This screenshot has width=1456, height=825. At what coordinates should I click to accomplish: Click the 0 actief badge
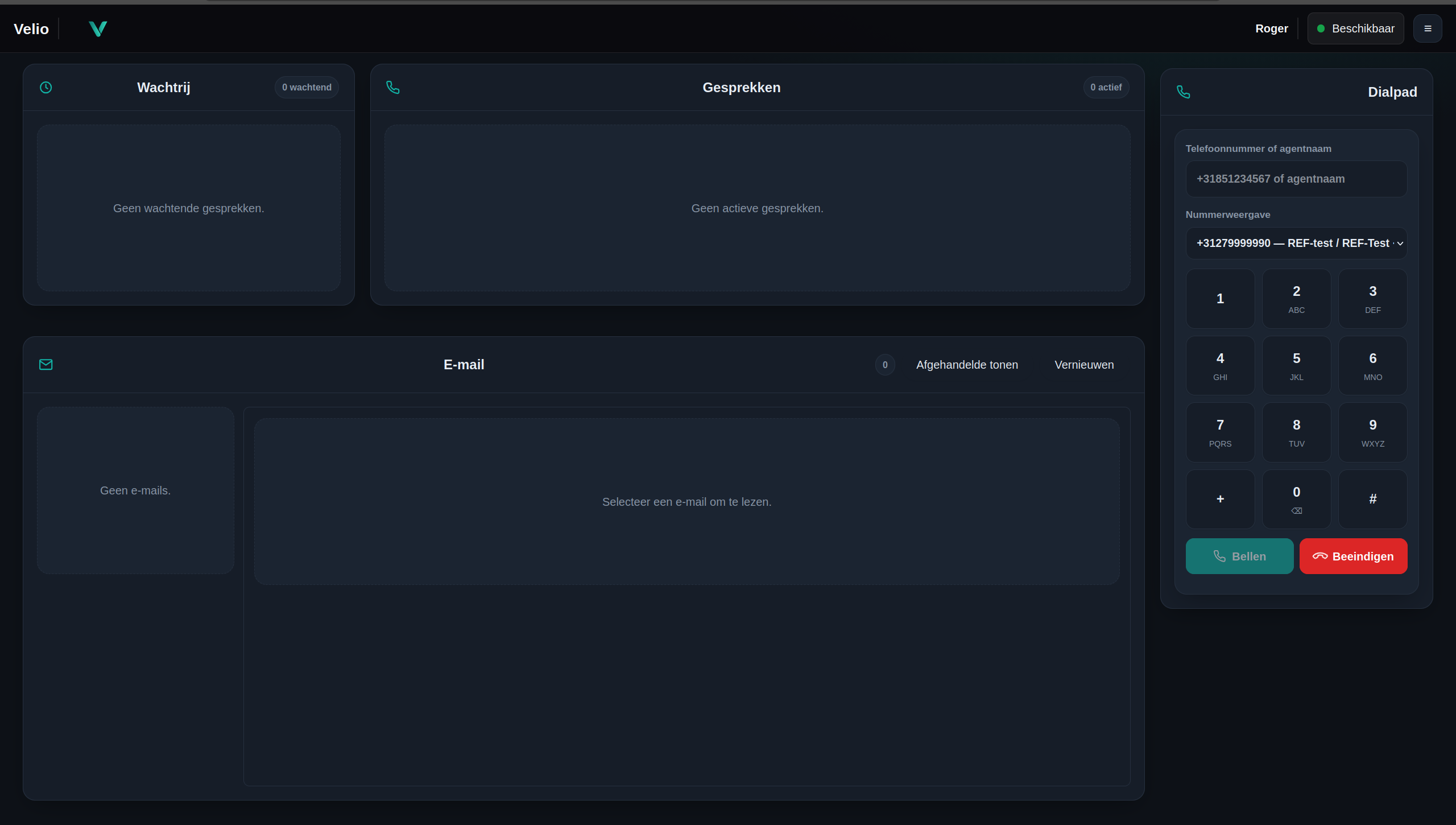click(1106, 88)
